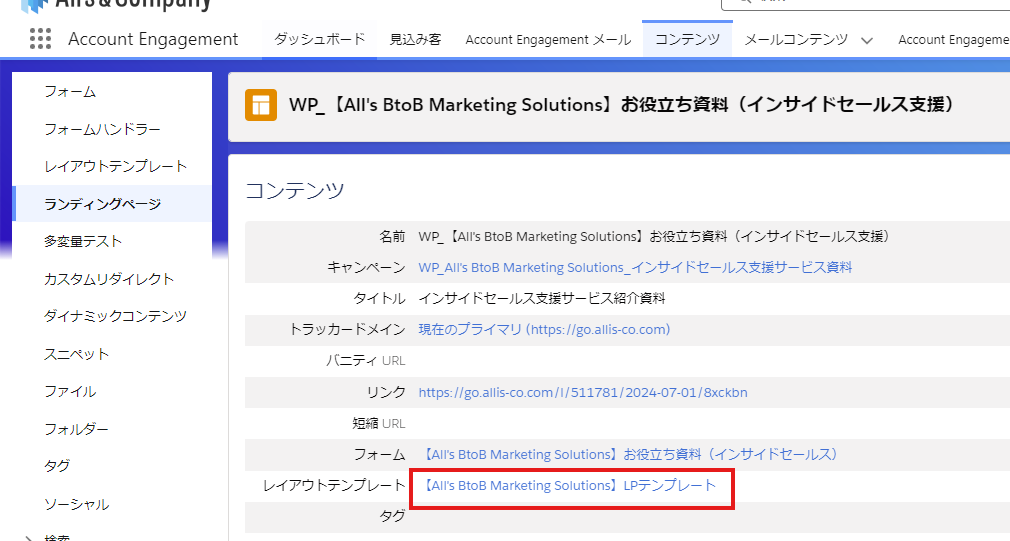
Task: Click the campaign link WP_All's BtoB Marketing Solutions
Action: coord(635,267)
